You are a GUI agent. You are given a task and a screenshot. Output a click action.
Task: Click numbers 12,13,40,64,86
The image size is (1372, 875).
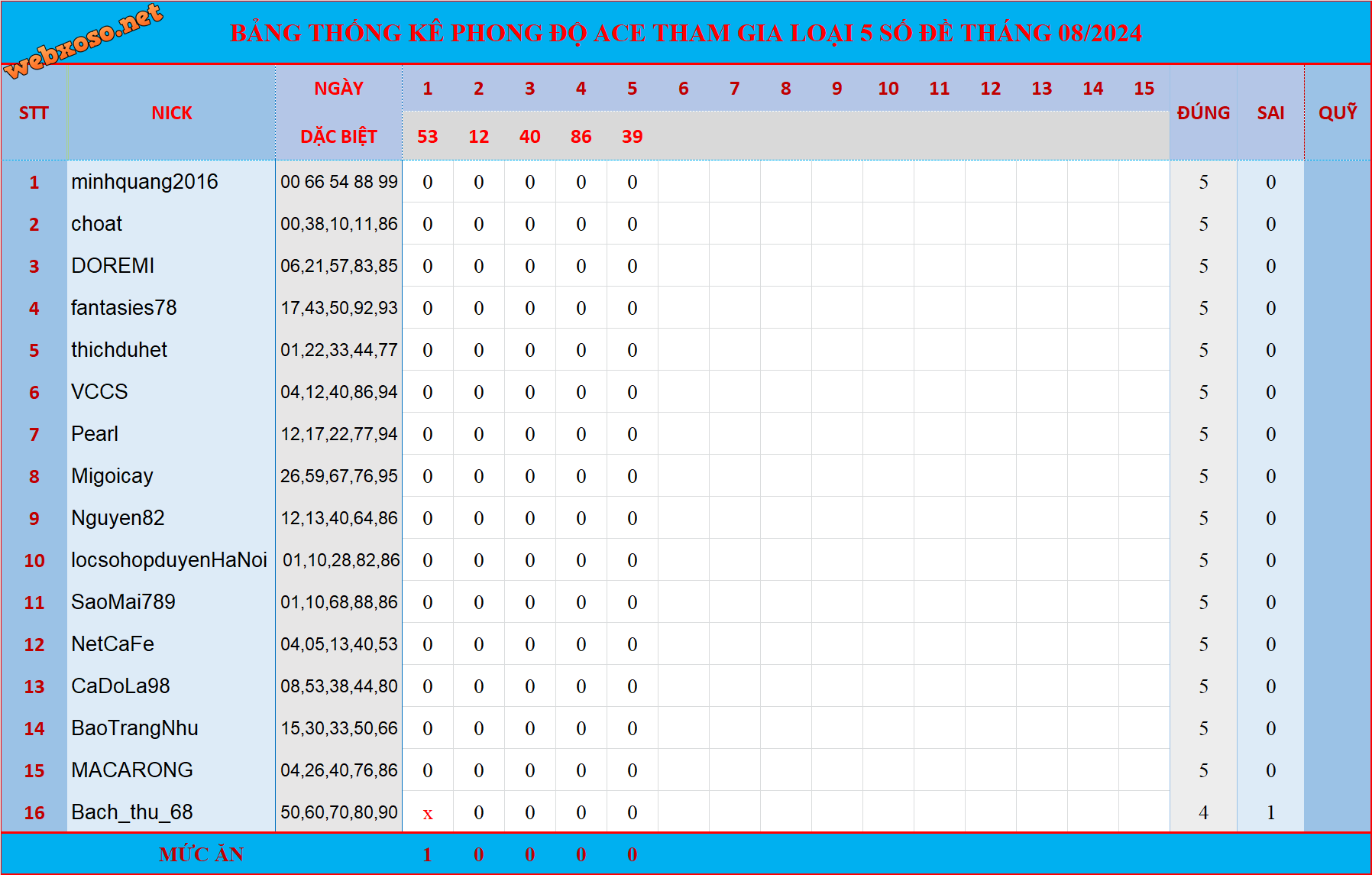point(339,518)
